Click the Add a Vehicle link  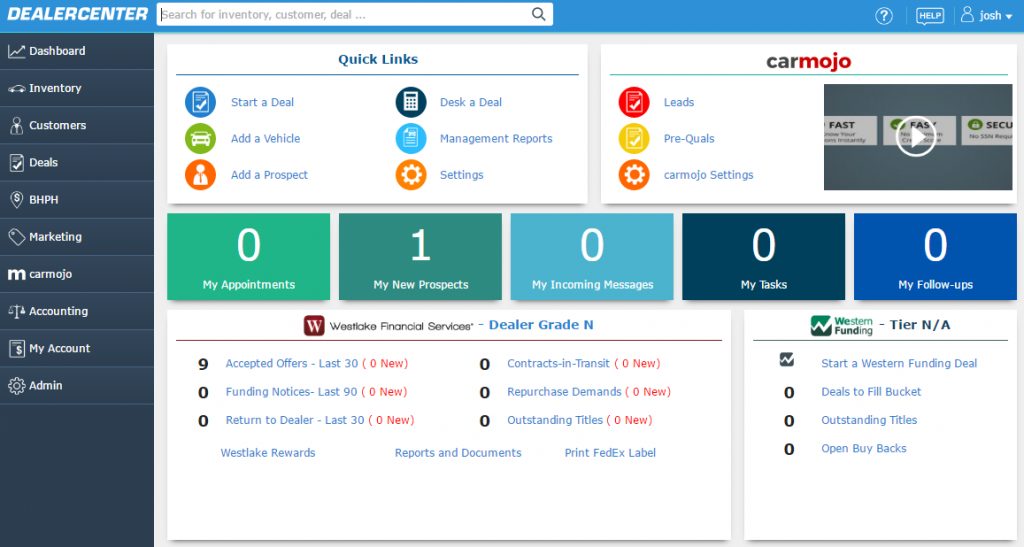(266, 138)
